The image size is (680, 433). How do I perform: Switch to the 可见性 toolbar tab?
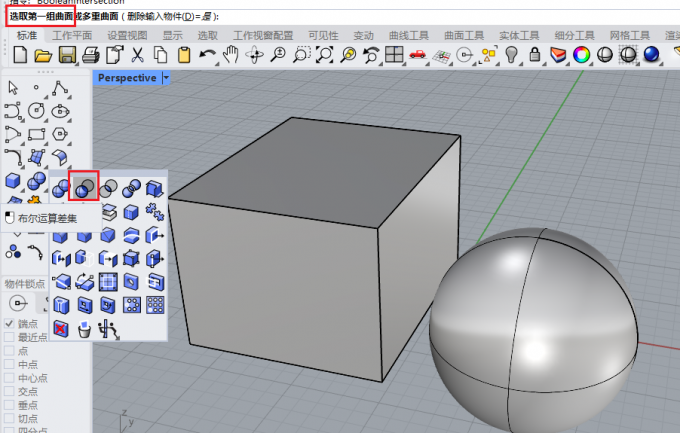coord(323,35)
